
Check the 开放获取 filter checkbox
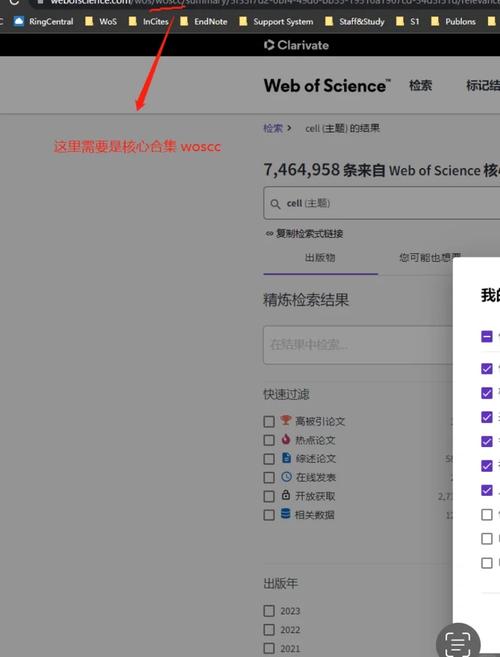tap(269, 496)
